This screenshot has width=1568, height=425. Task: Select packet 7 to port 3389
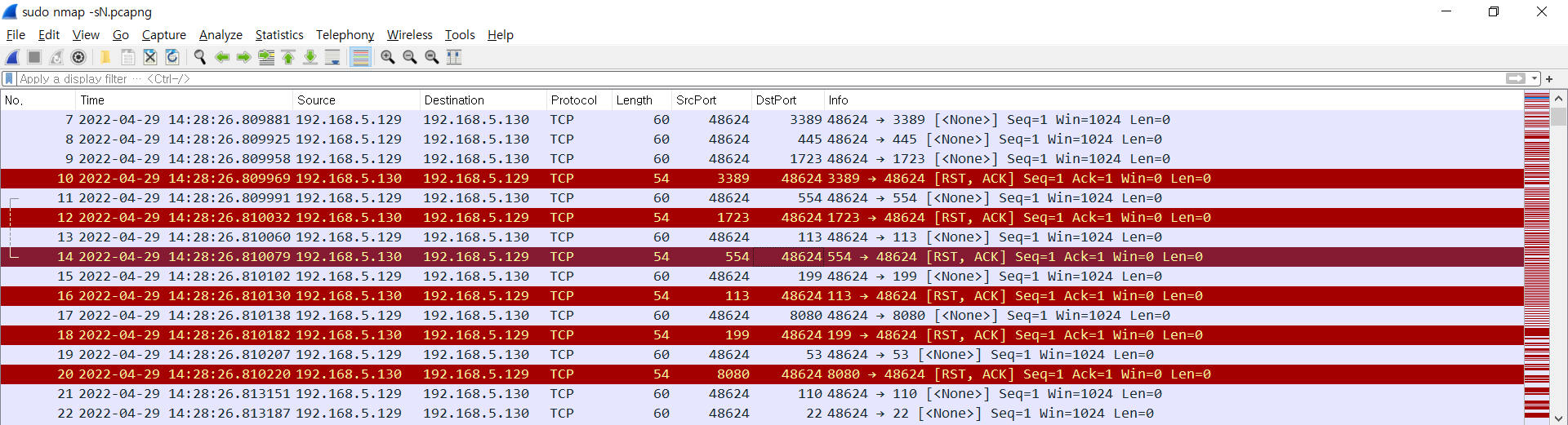tap(762, 120)
